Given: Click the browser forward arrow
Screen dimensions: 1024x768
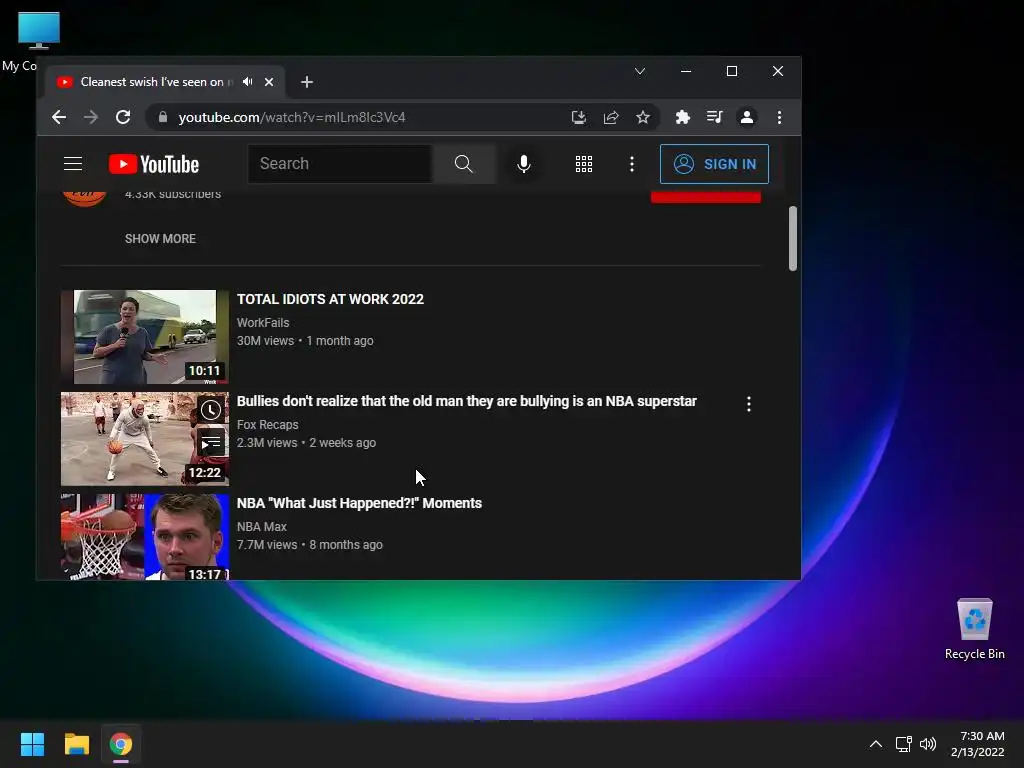Looking at the screenshot, I should click(91, 118).
